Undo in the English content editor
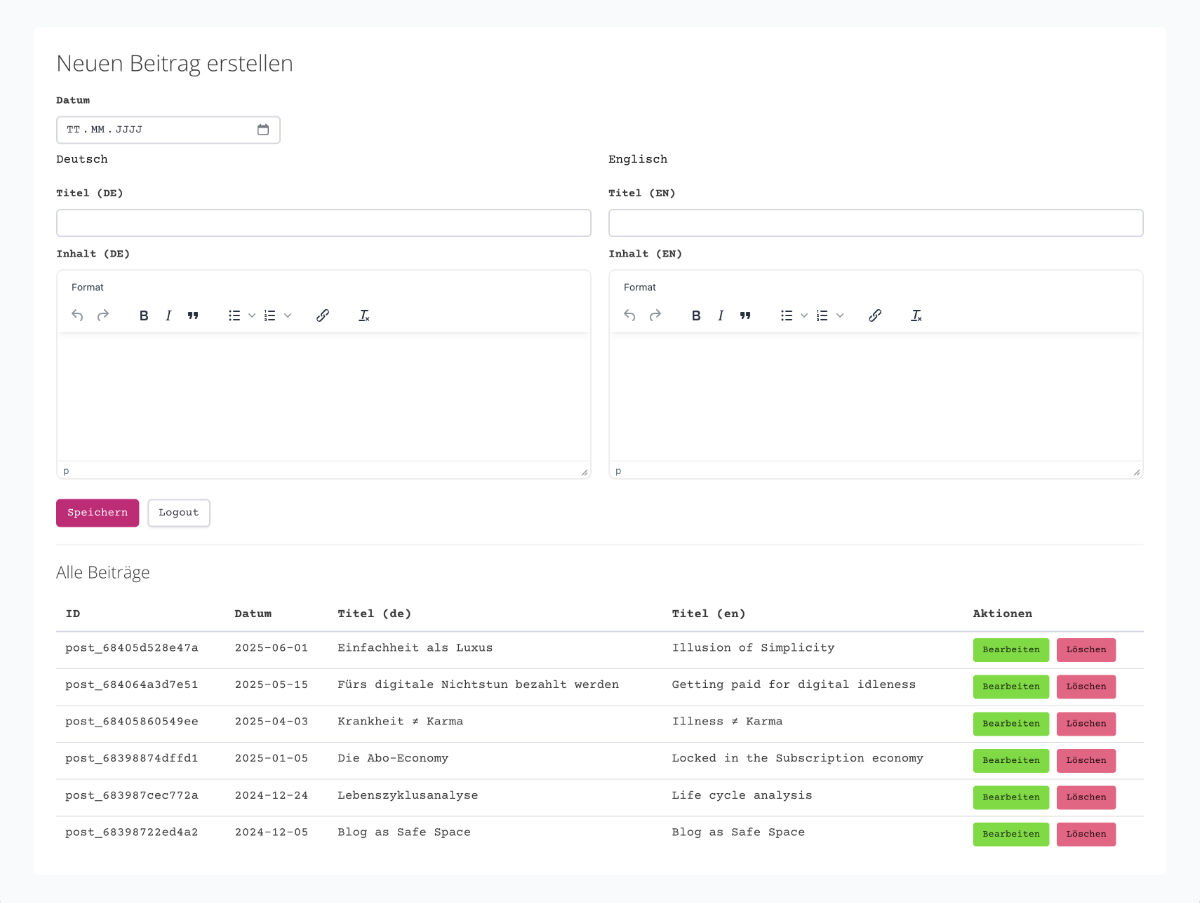 630,315
